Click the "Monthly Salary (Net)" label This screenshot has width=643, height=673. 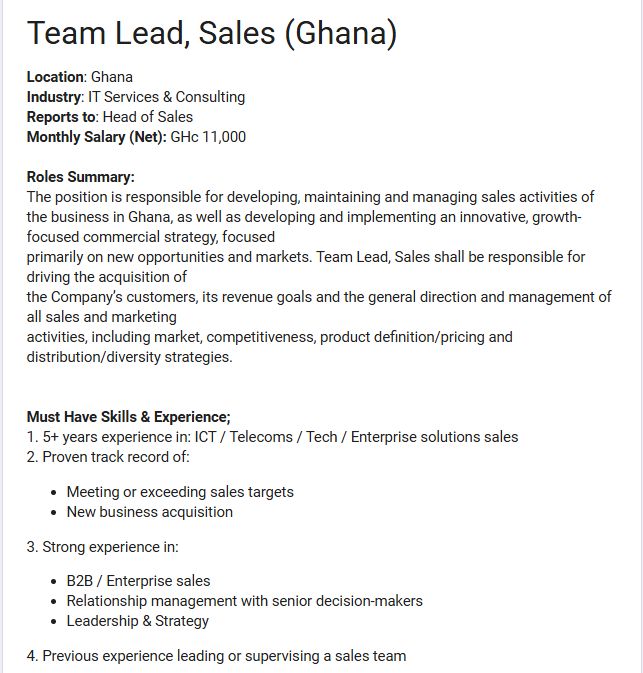click(96, 137)
